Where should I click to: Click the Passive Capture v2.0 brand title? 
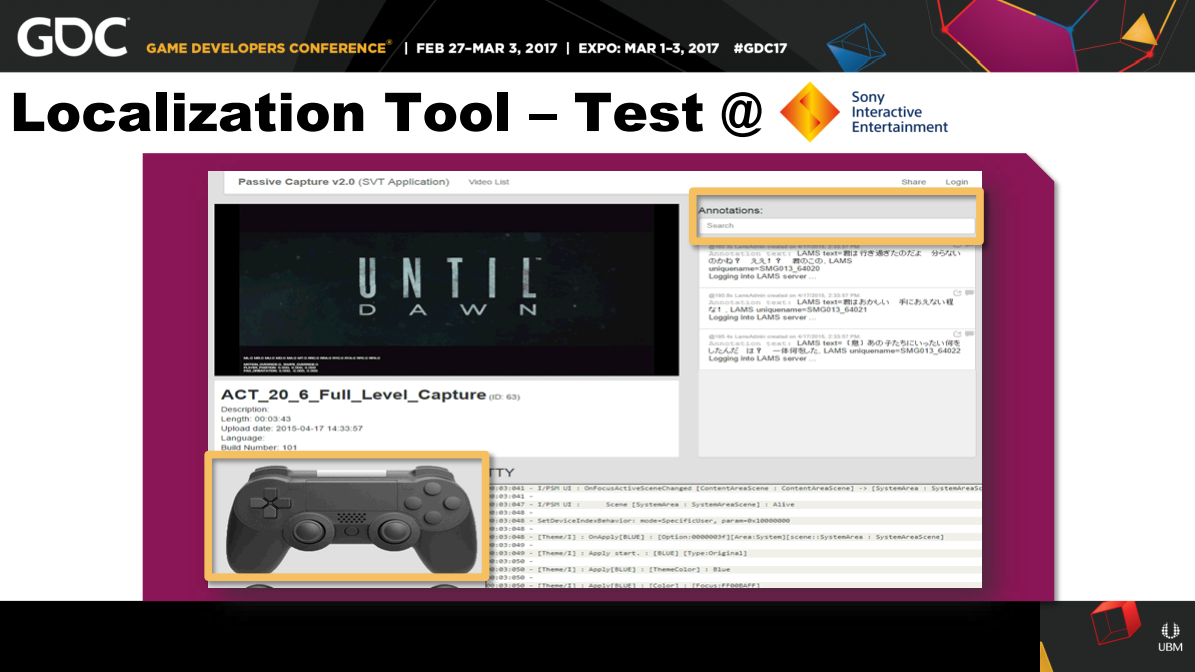tap(344, 181)
